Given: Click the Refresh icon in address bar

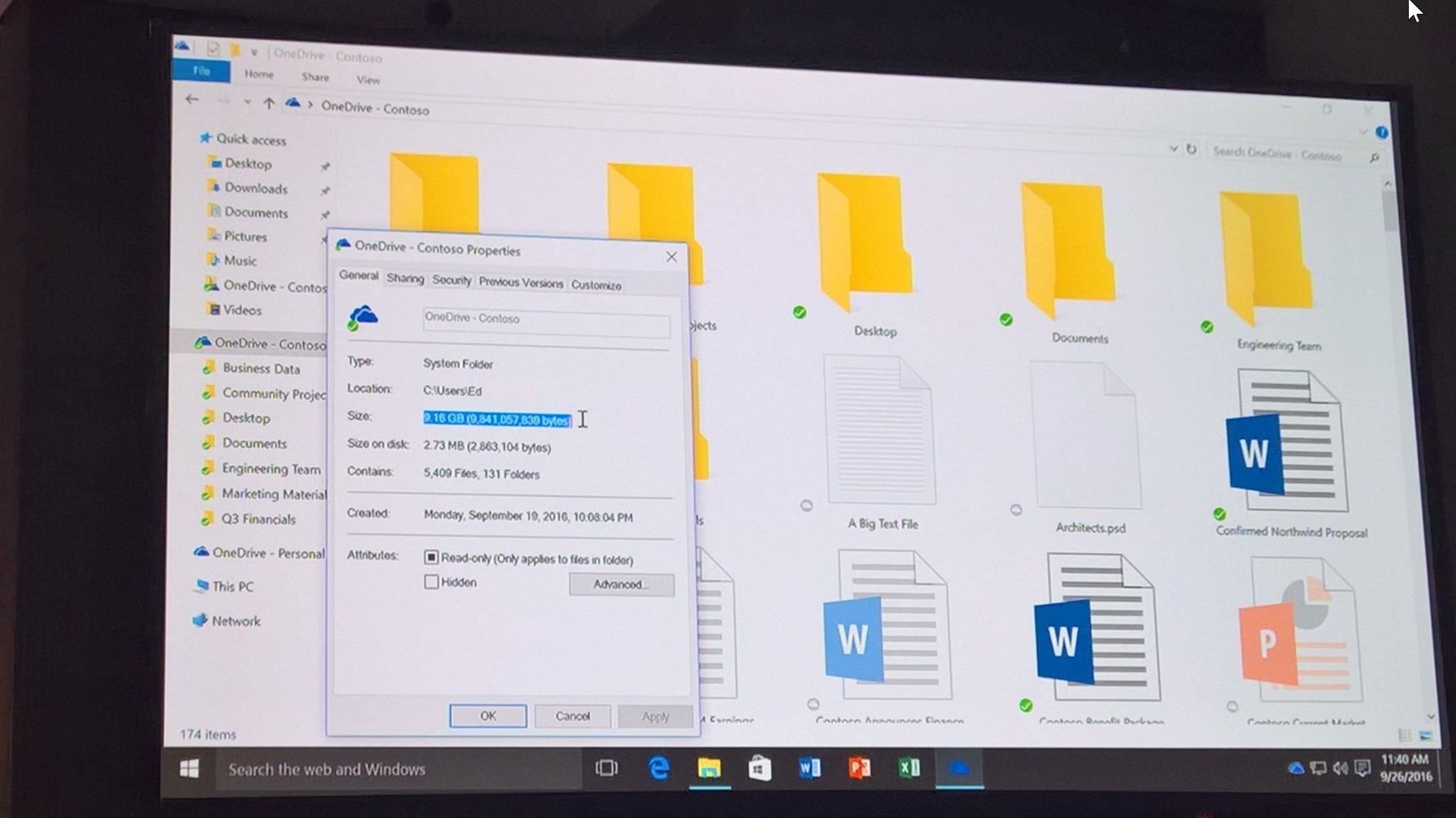Looking at the screenshot, I should [1191, 150].
